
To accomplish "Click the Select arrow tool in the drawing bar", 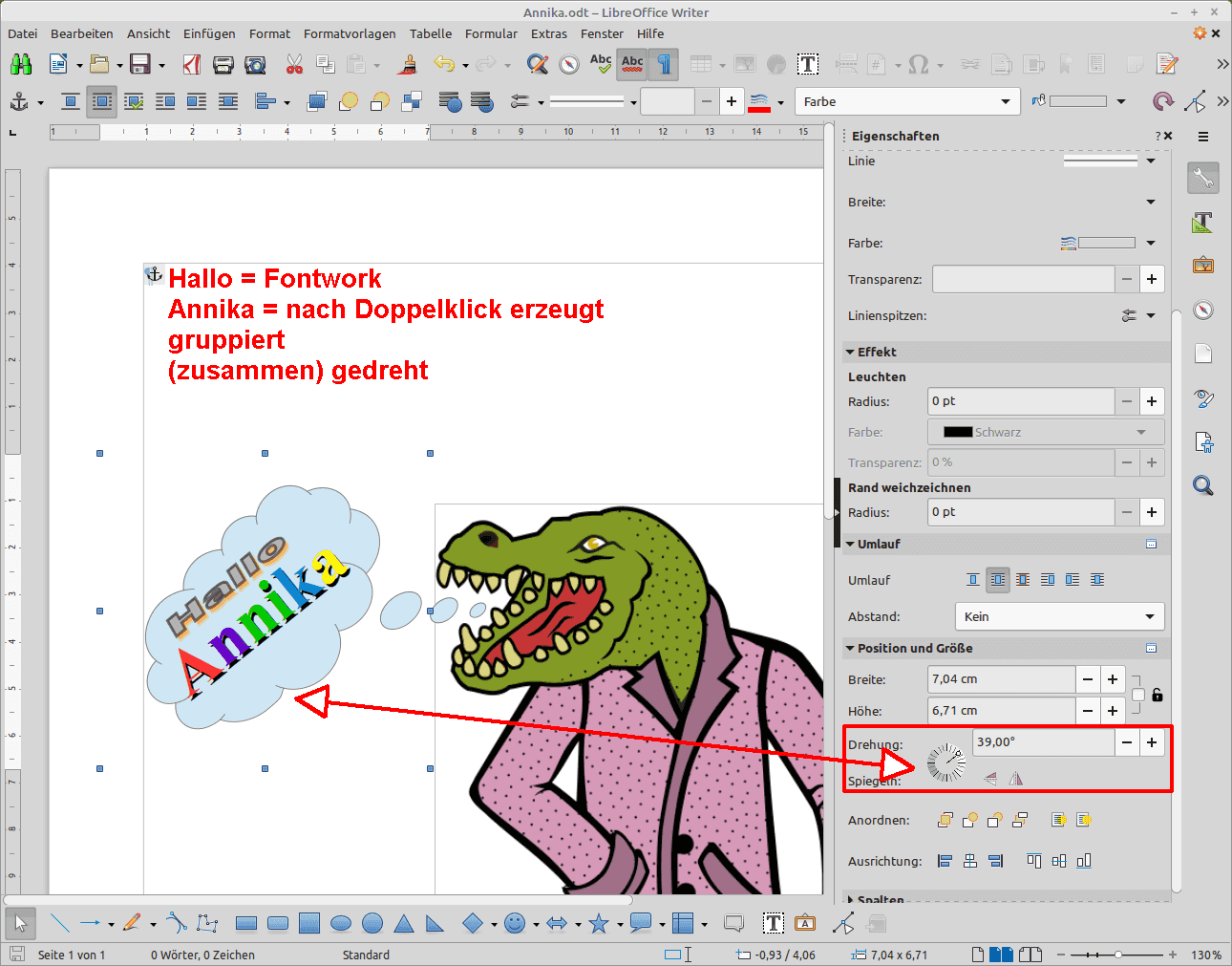I will pos(20,923).
